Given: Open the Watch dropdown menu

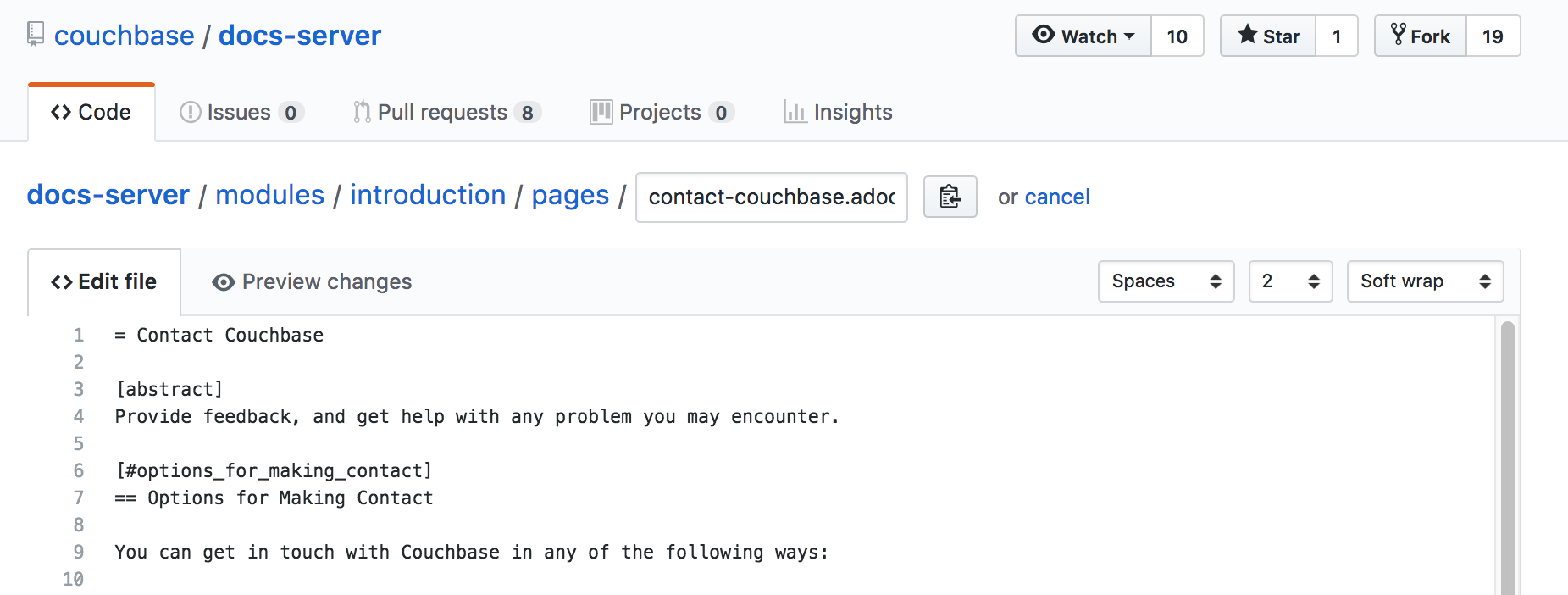Looking at the screenshot, I should pyautogui.click(x=1131, y=36).
